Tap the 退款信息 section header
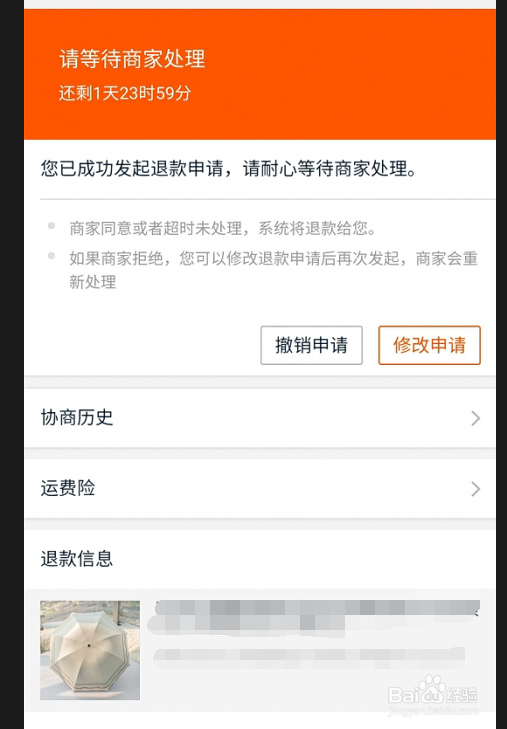This screenshot has width=507, height=729. 77,559
